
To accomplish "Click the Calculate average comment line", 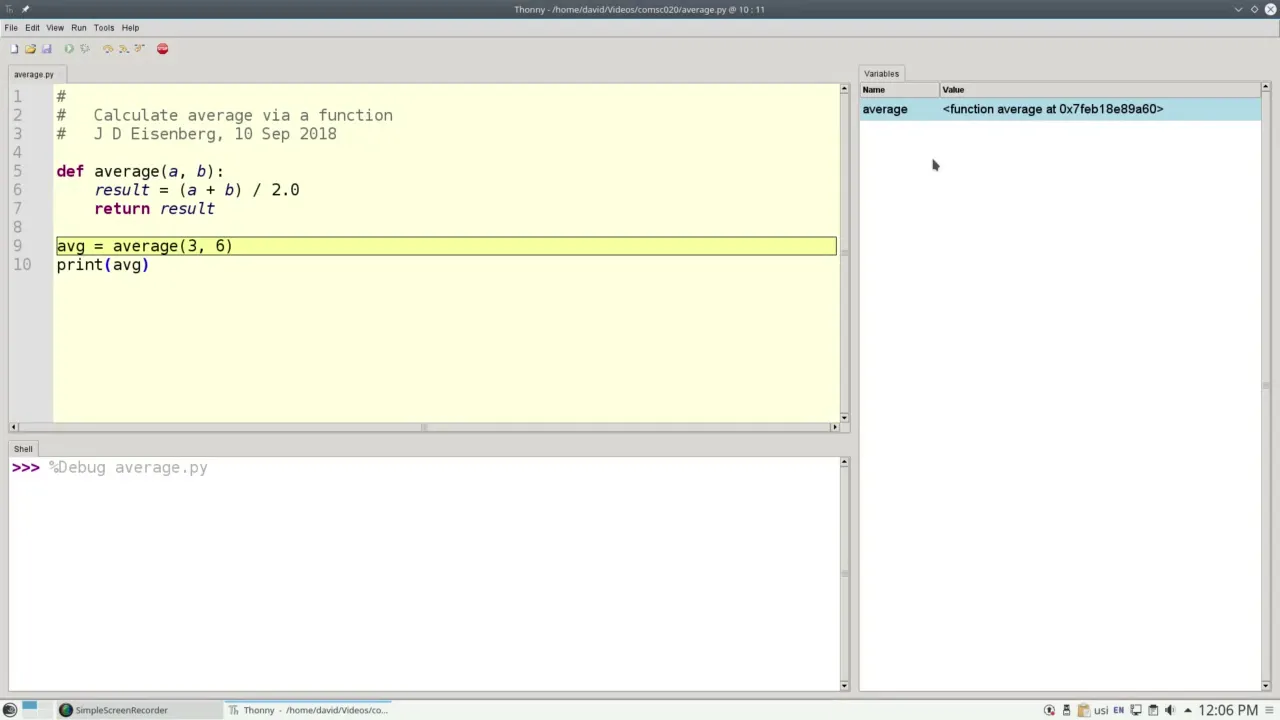I will tap(225, 115).
